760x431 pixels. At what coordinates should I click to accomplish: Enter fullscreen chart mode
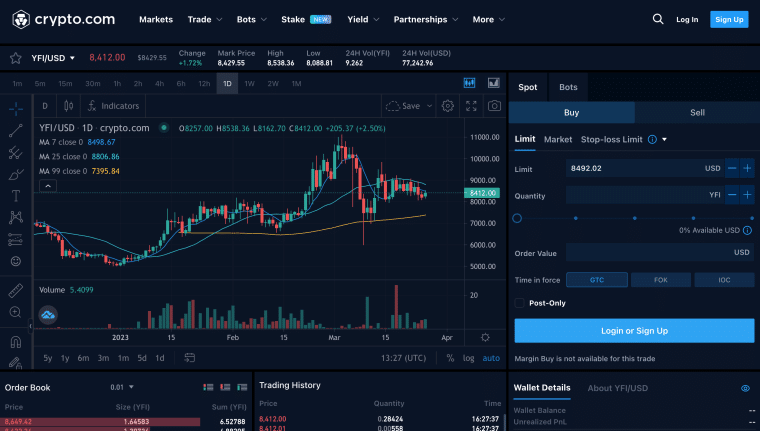click(471, 105)
